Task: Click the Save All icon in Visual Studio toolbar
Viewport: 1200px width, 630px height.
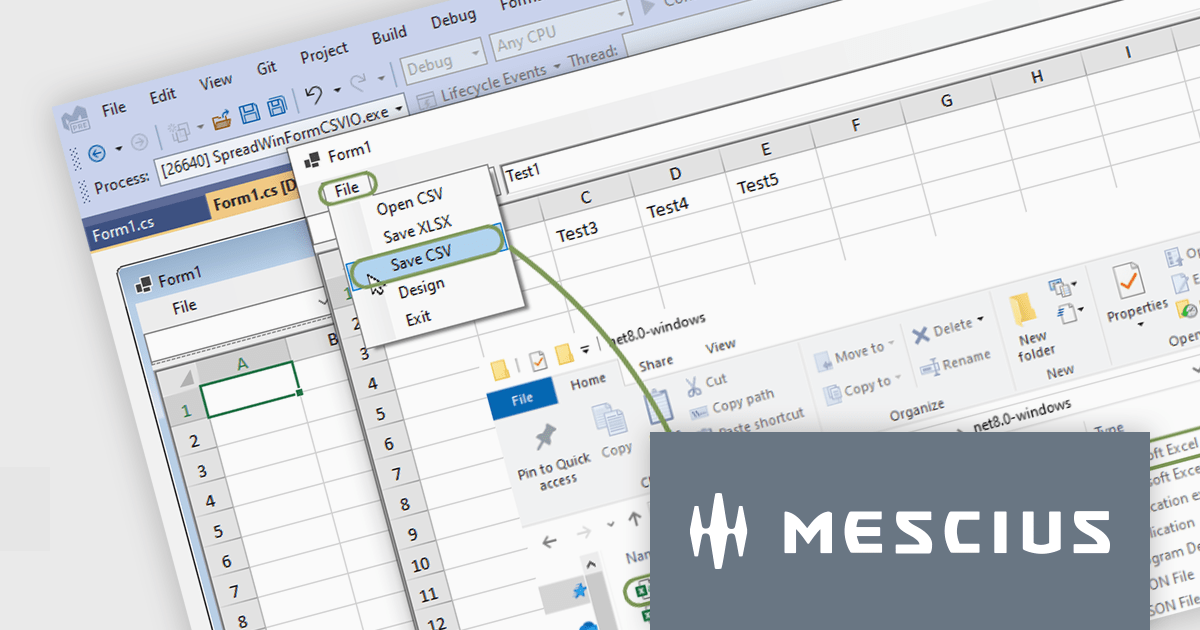Action: click(x=276, y=107)
